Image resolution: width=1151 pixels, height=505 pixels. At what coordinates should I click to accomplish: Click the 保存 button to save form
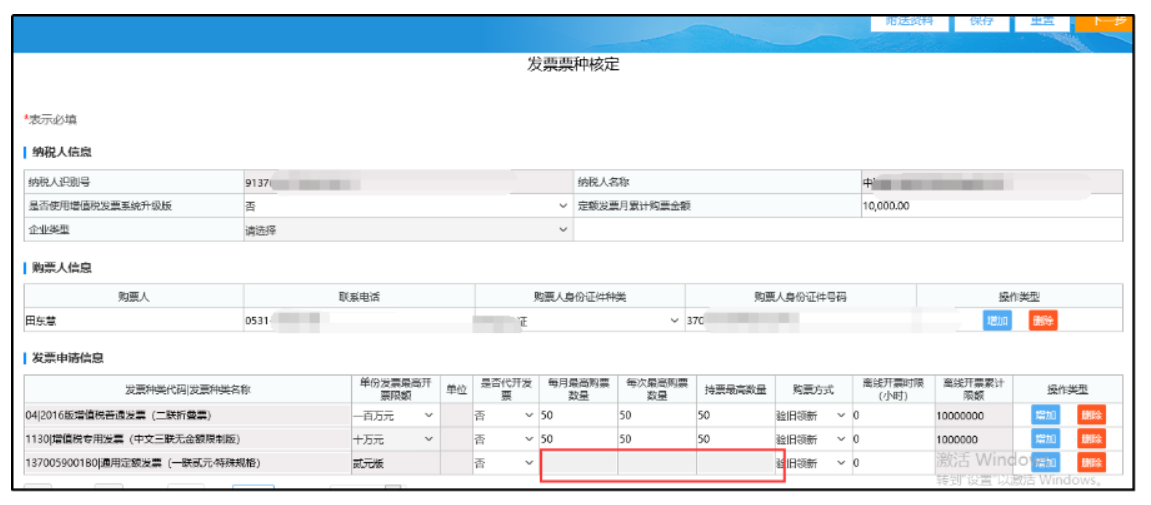pyautogui.click(x=982, y=21)
